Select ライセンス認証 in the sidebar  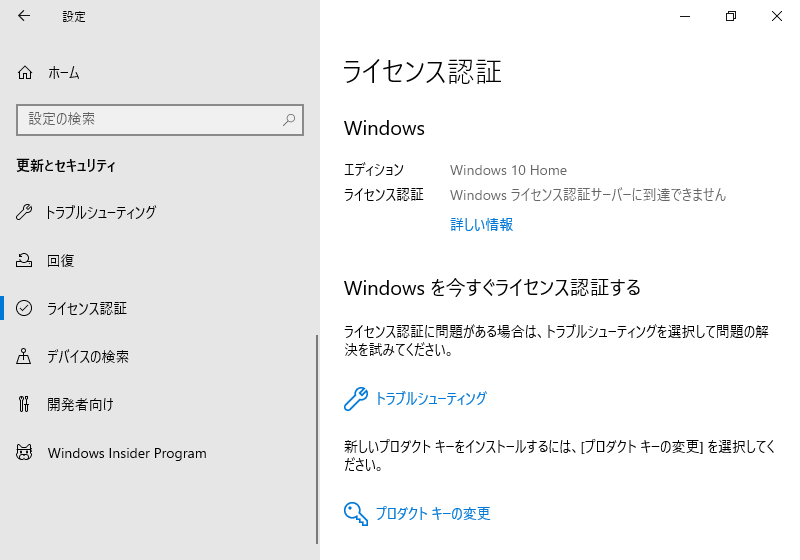pyautogui.click(x=87, y=309)
